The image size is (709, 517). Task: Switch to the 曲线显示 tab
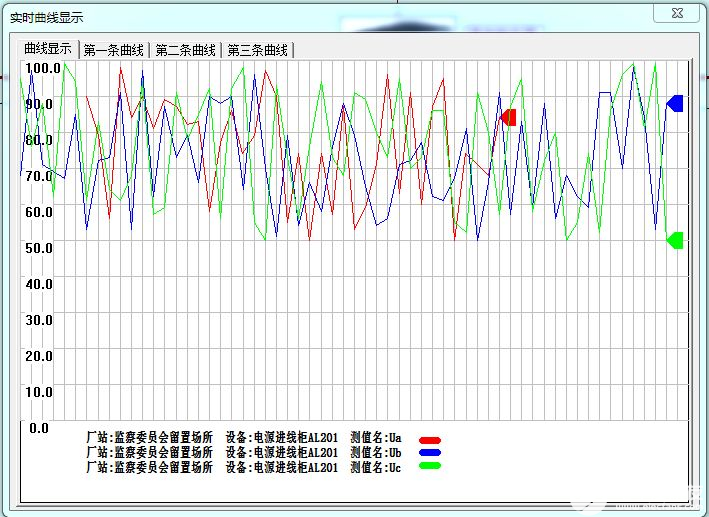click(48, 48)
